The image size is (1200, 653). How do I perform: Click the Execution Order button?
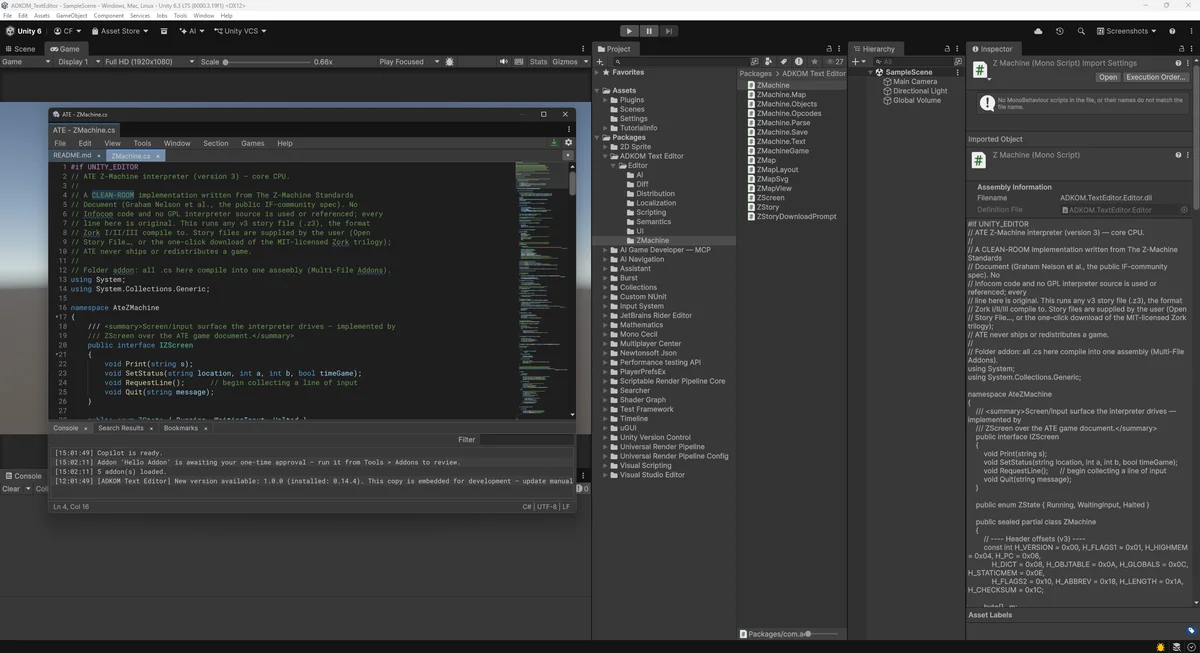pos(1156,77)
